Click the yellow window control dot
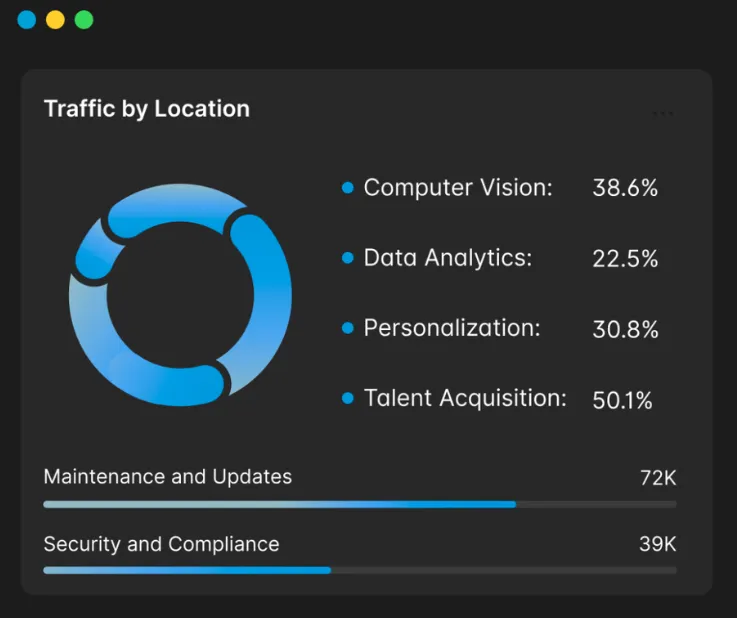 (55, 20)
